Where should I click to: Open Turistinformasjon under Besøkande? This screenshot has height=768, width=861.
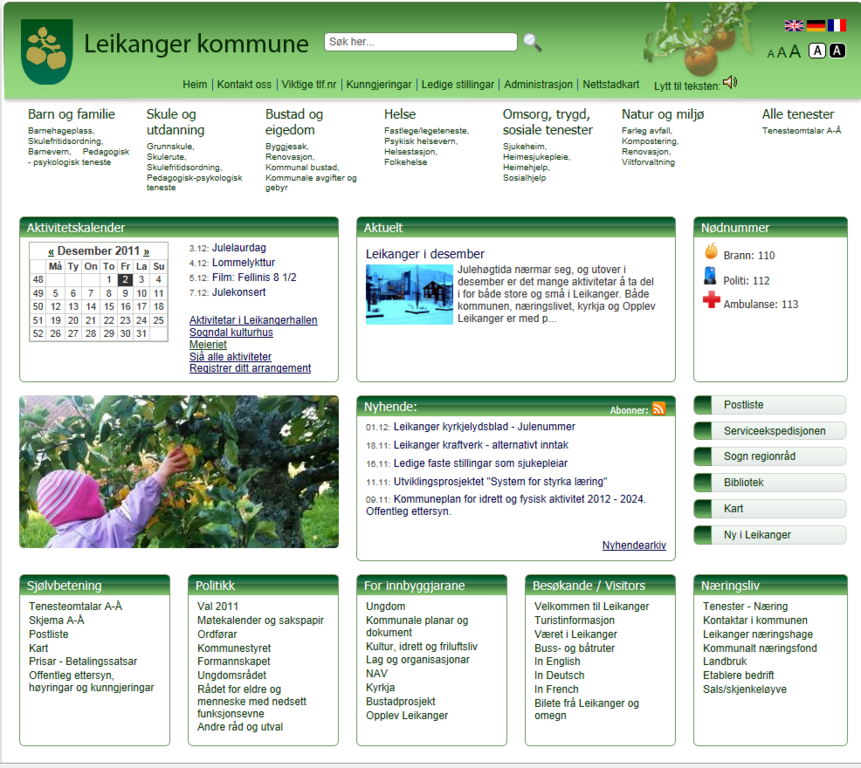[574, 620]
